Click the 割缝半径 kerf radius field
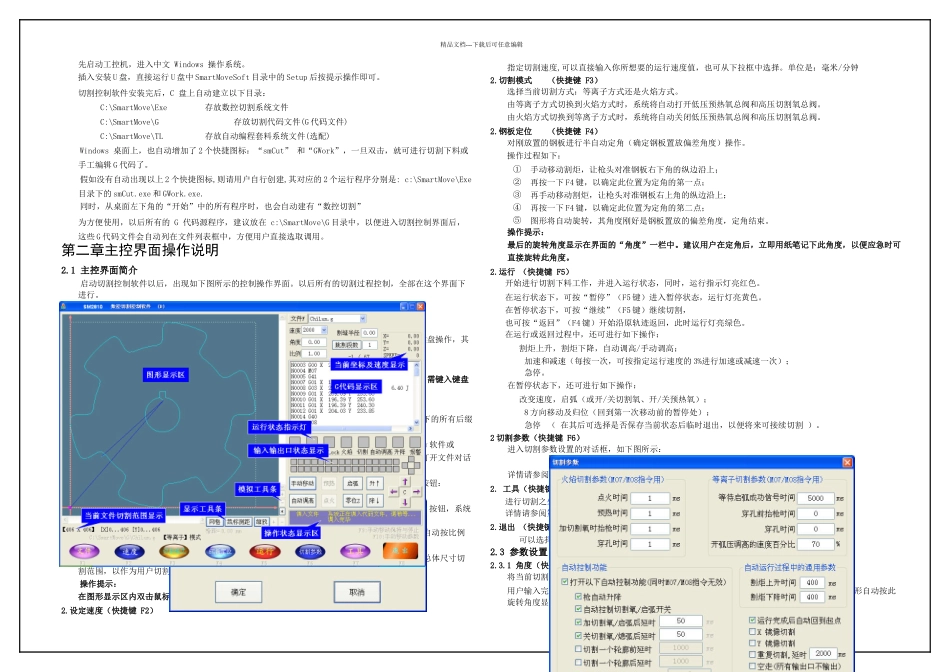Screen dimensions: 950x672 pos(370,333)
